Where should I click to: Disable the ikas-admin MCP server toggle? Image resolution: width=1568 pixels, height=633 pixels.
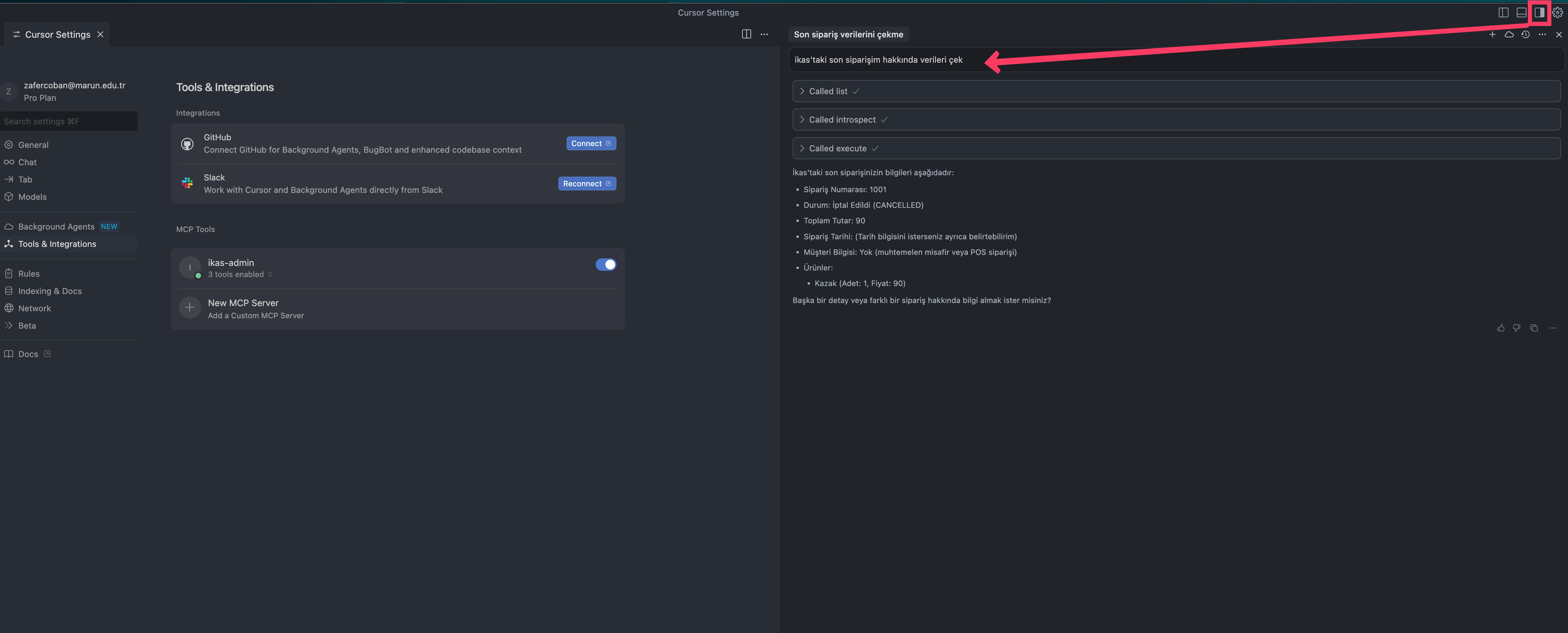tap(606, 265)
